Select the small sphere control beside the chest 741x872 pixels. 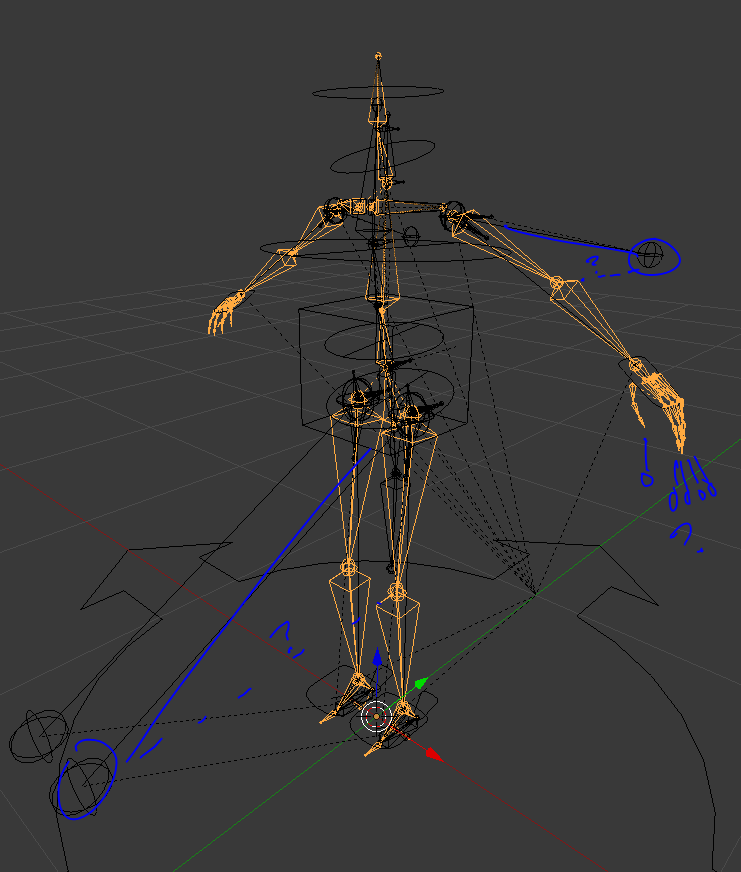(411, 236)
